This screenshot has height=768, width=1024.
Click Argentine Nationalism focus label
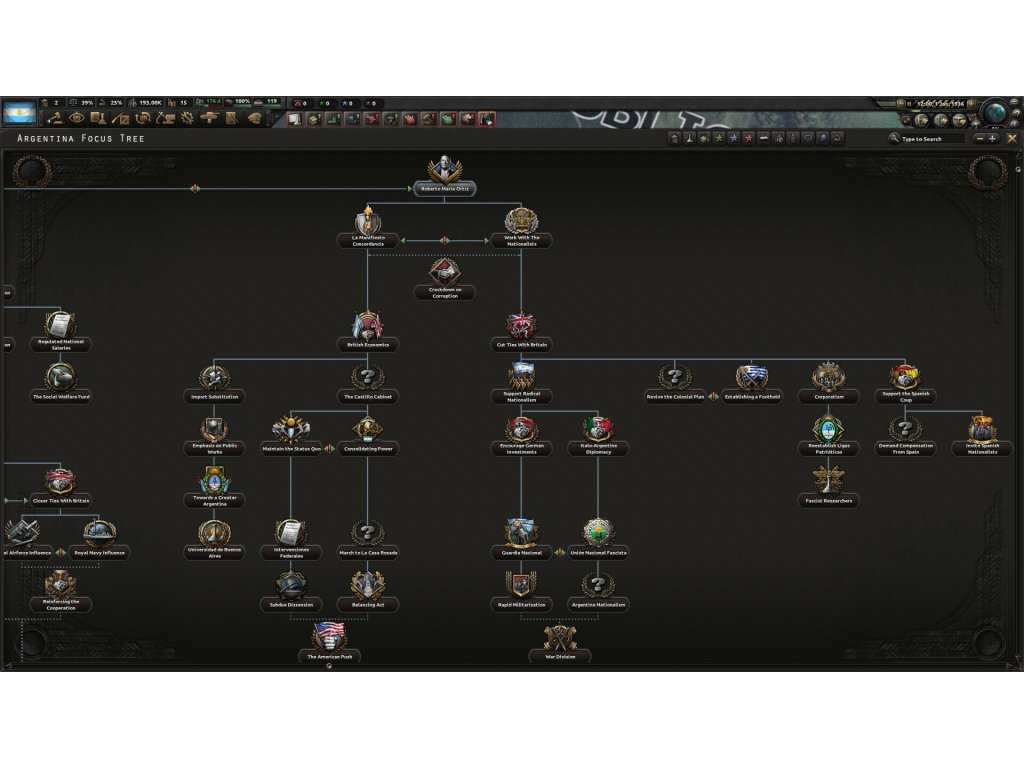click(x=598, y=605)
